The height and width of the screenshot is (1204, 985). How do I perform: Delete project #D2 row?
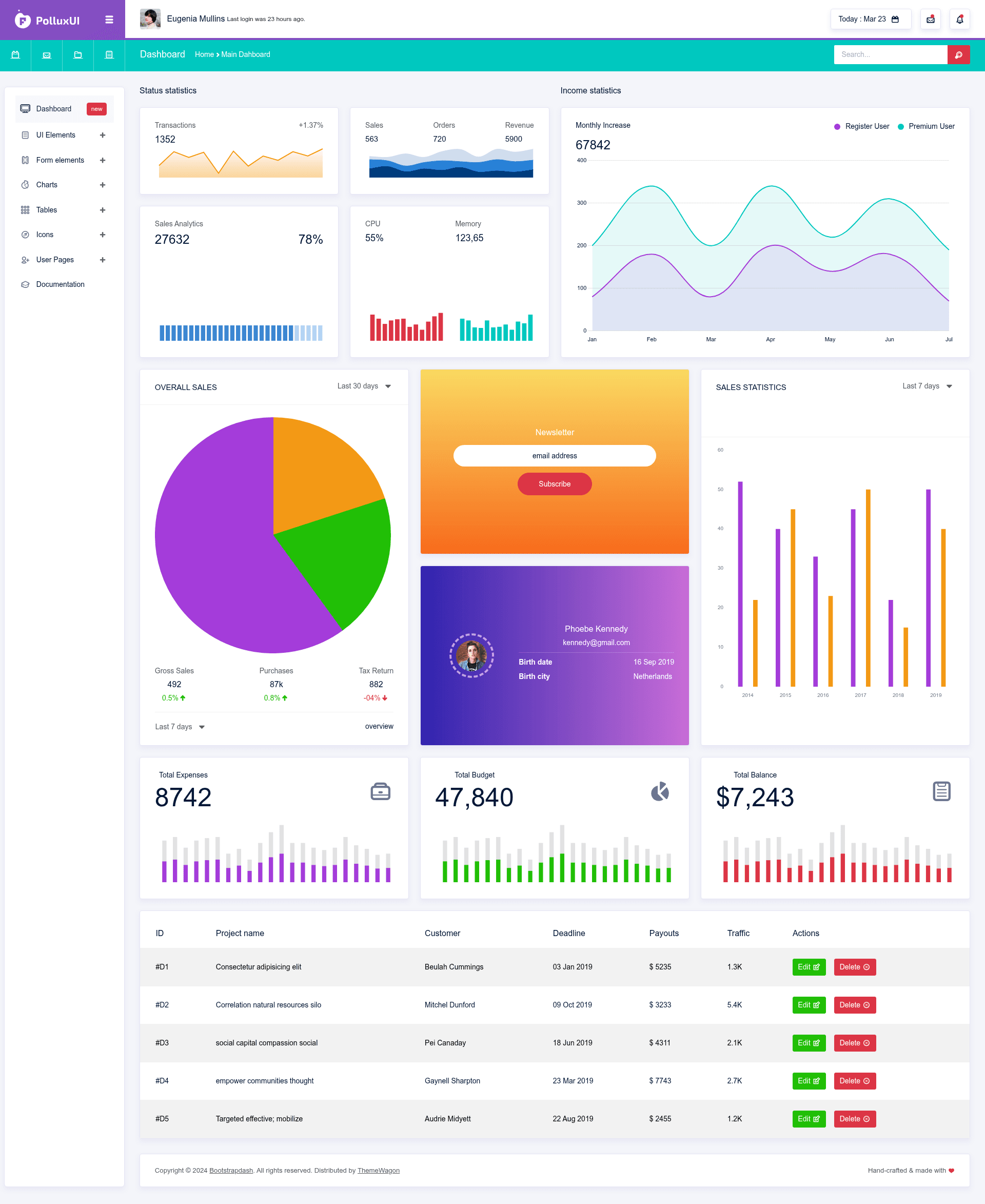click(x=855, y=1005)
